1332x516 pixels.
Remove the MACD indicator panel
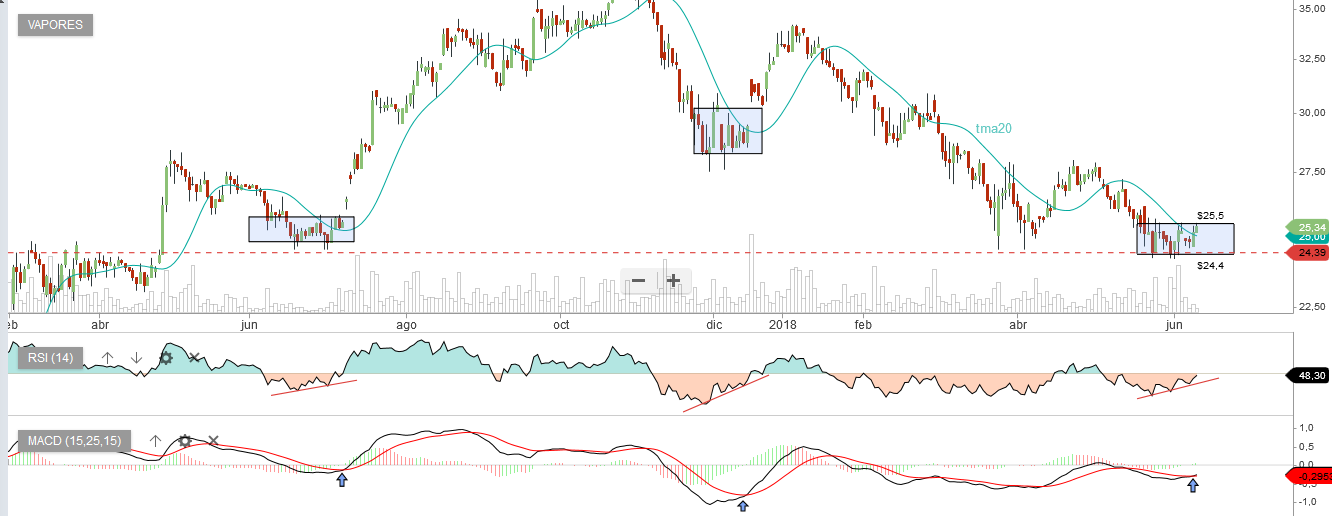213,440
